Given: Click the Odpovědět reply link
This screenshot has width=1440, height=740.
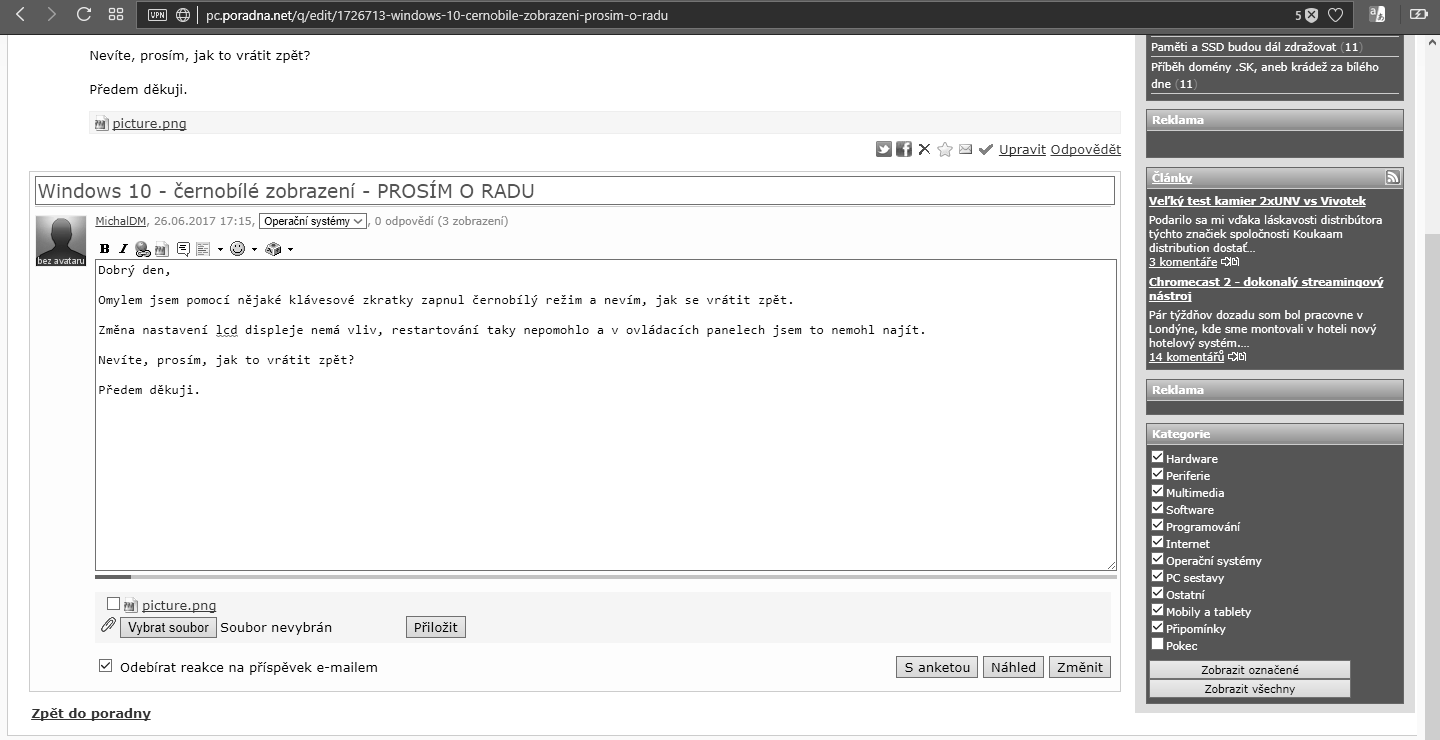Looking at the screenshot, I should [1085, 149].
